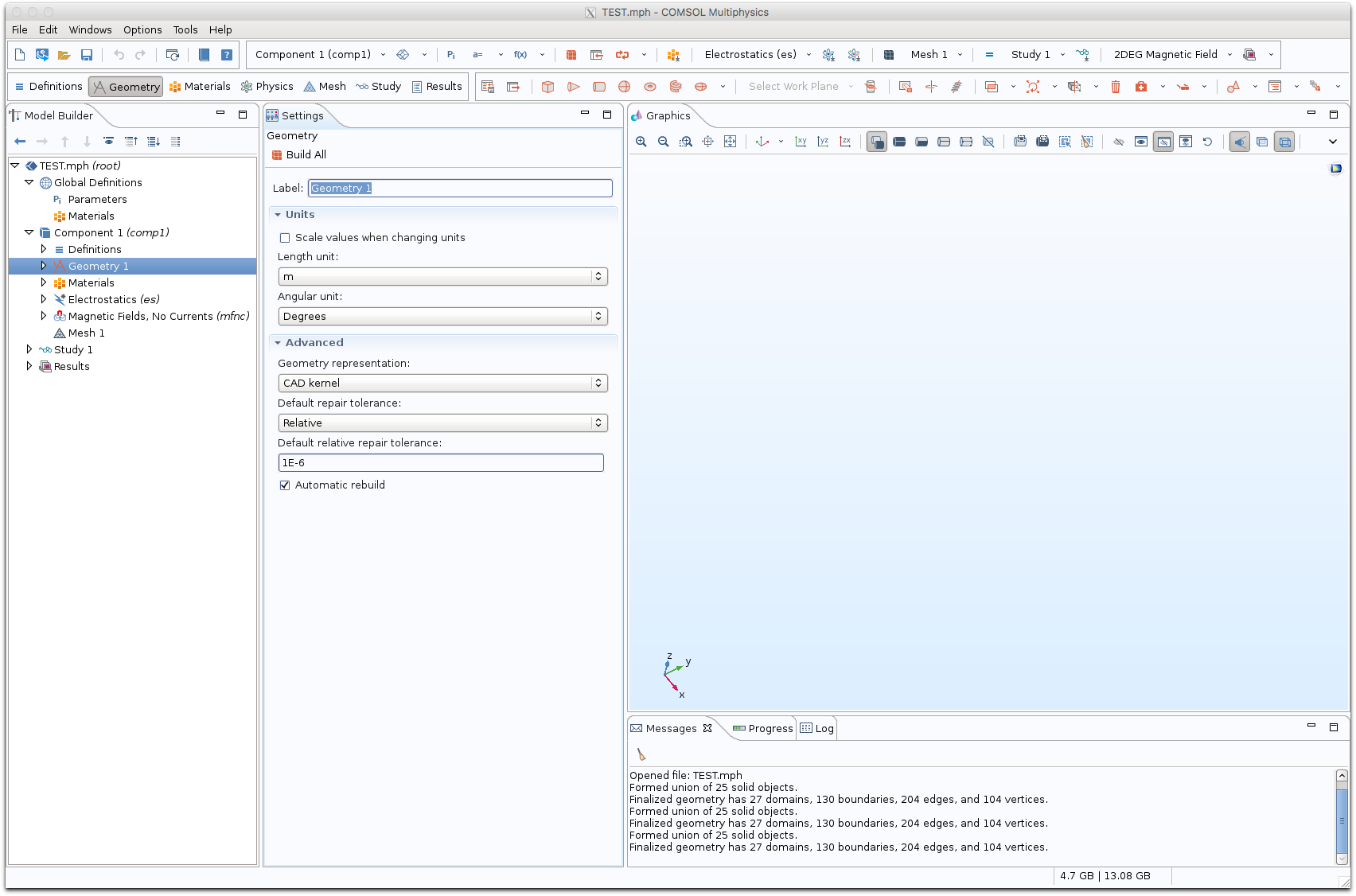Open the Geometry representation dropdown
1356x896 pixels.
pos(442,384)
